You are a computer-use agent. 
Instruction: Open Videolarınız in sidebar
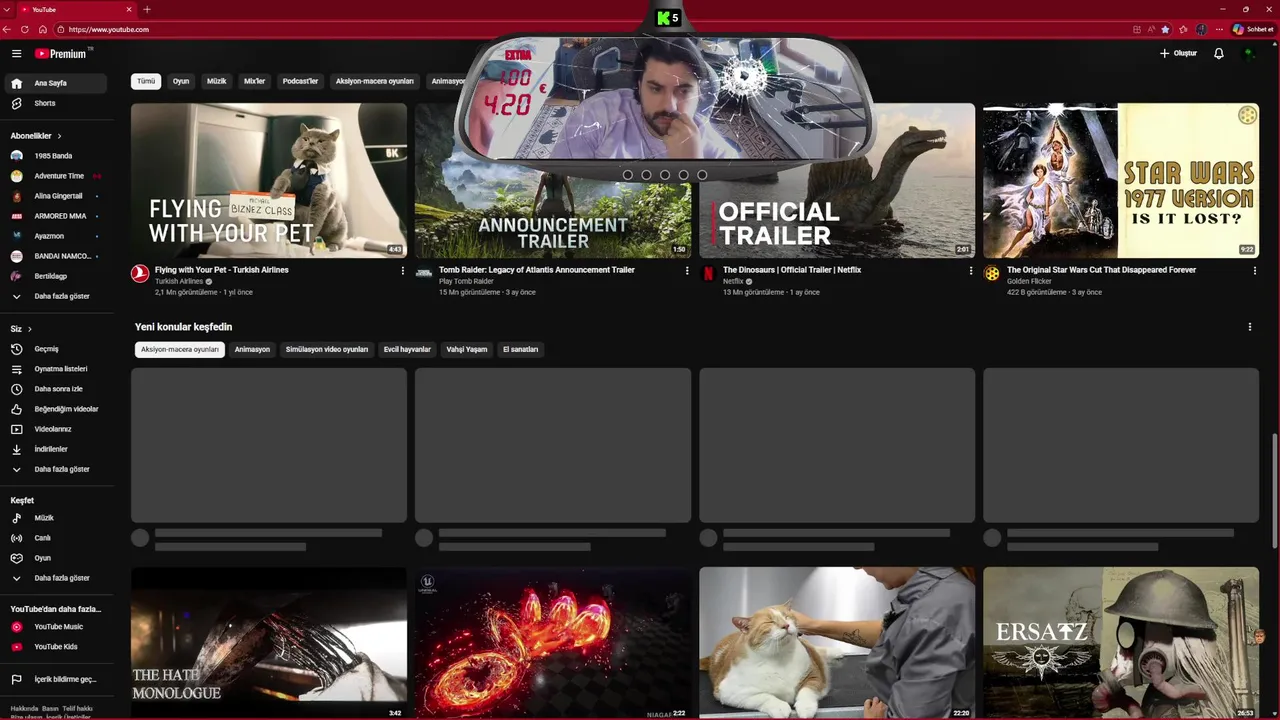point(55,429)
